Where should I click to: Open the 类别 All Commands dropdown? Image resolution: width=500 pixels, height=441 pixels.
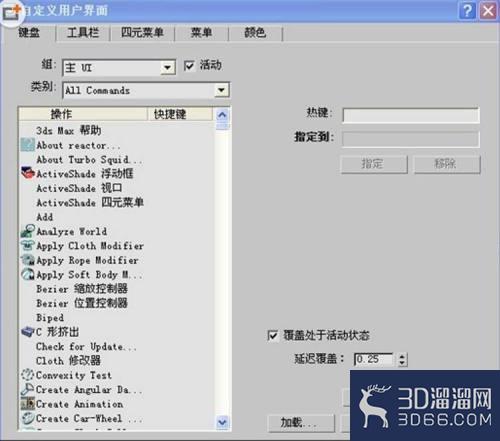[146, 90]
